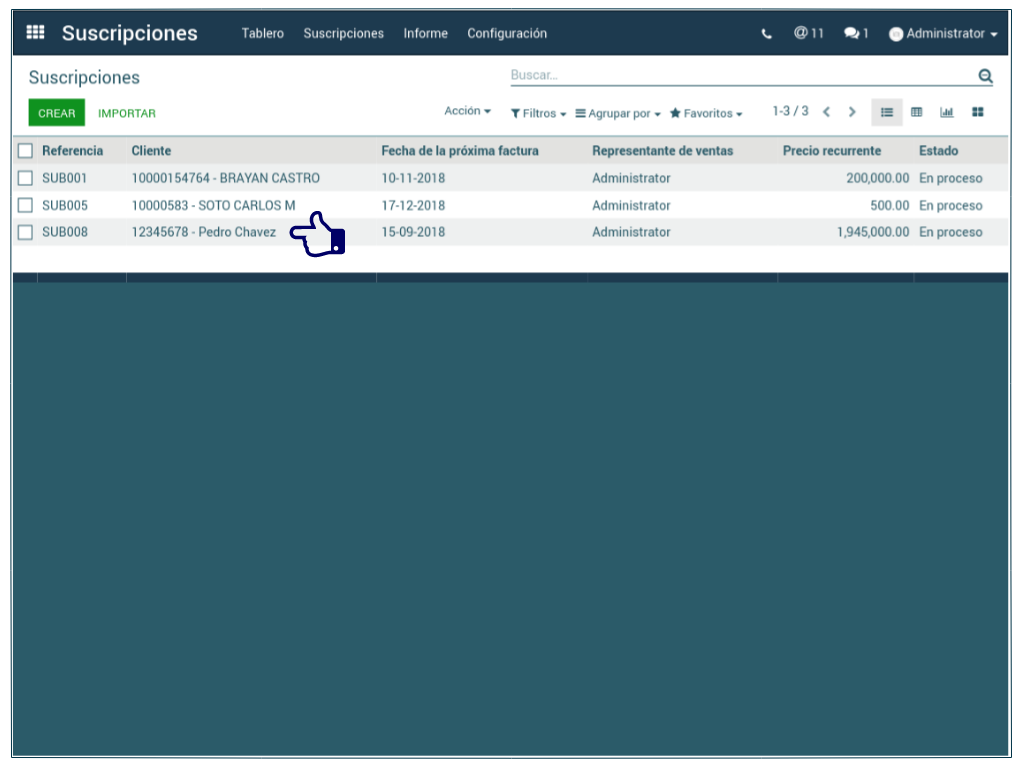Open the Agrupar por dropdown
This screenshot has width=1023, height=767.
[618, 113]
